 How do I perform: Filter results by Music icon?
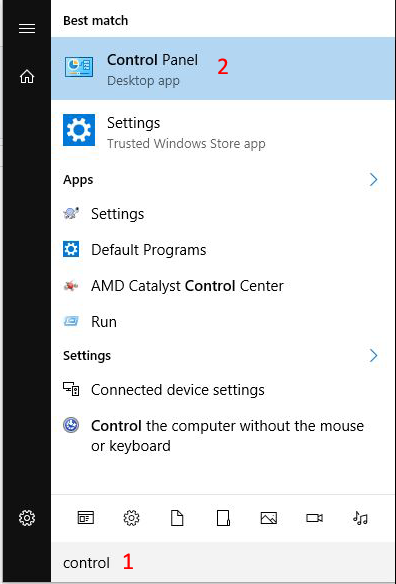[360, 518]
